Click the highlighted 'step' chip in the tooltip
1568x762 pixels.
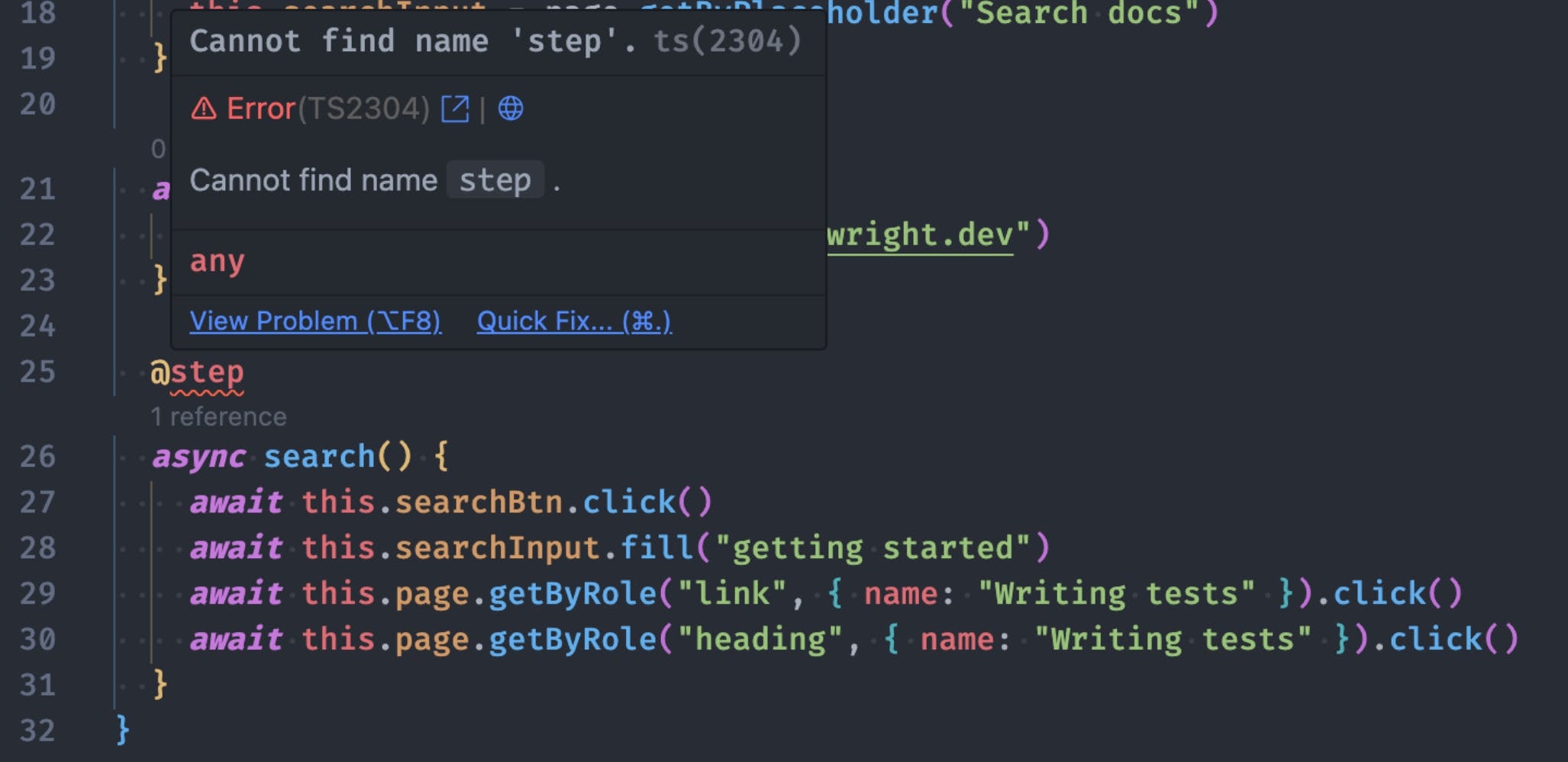pos(495,180)
